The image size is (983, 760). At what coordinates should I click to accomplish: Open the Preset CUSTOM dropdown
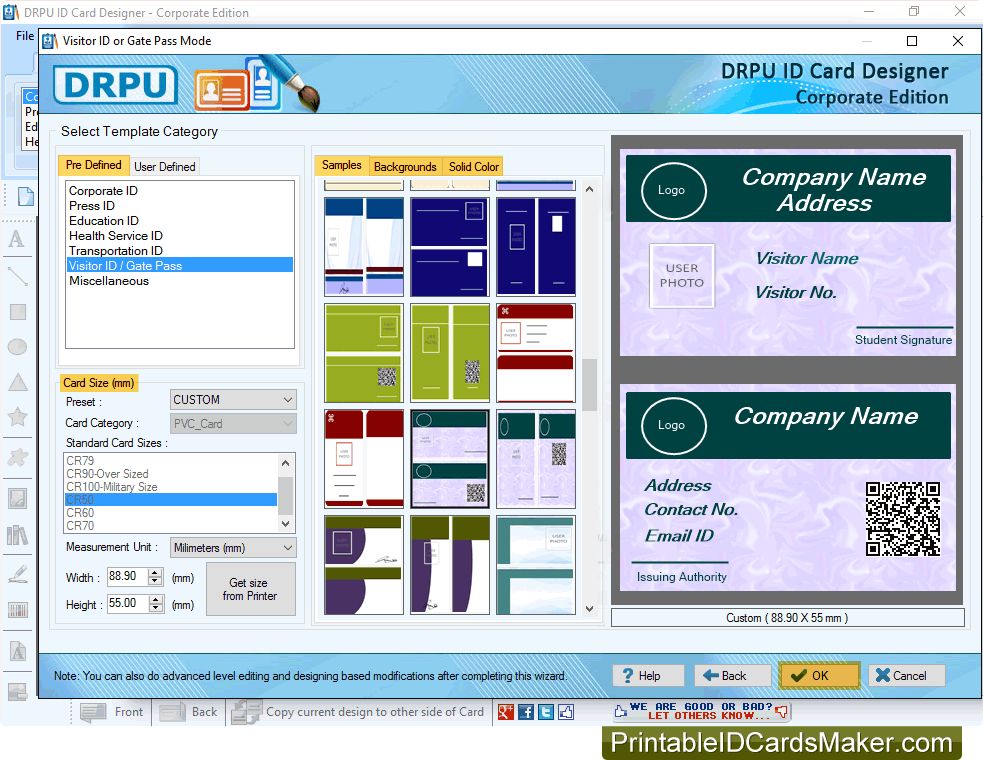(233, 399)
